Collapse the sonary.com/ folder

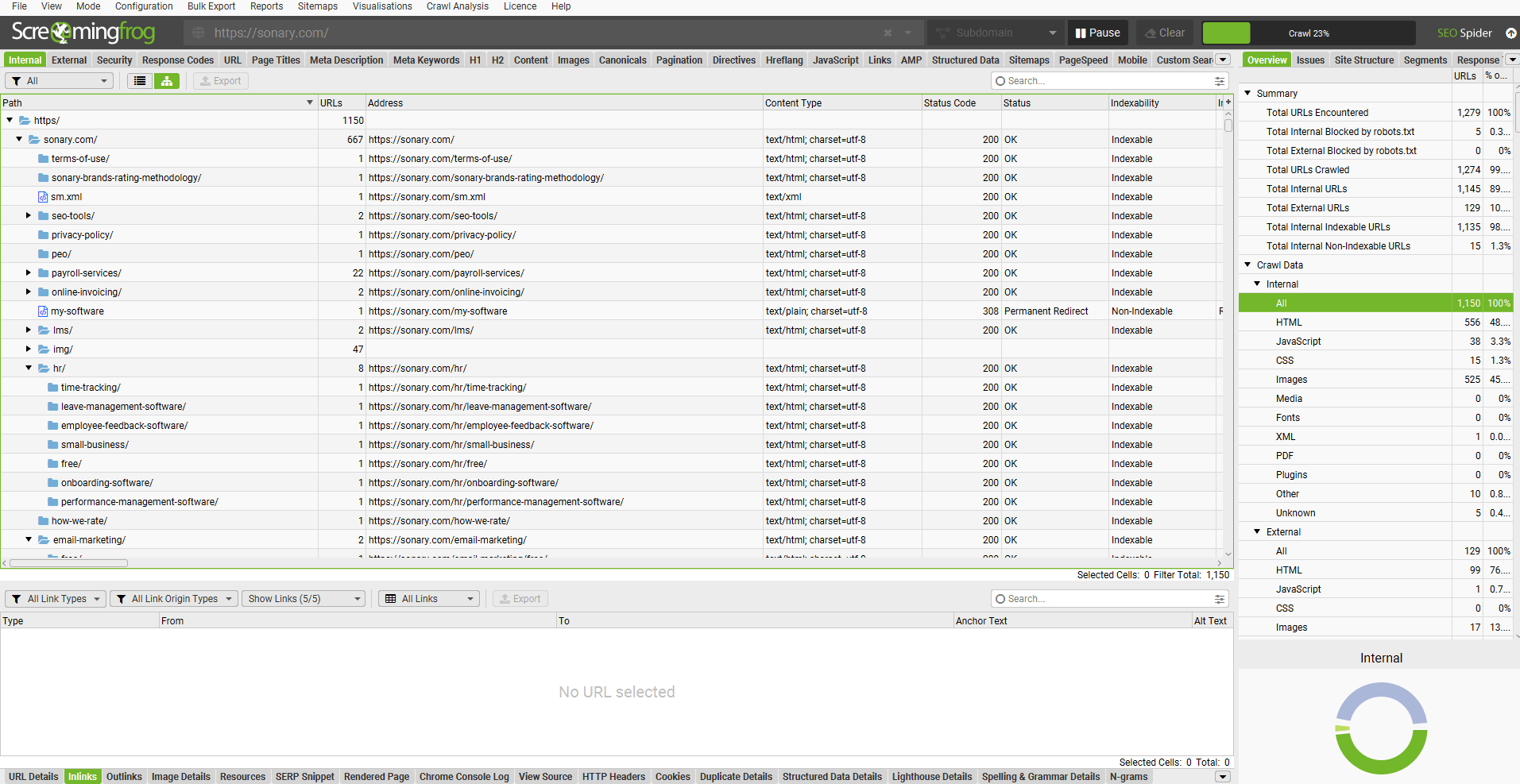[19, 140]
